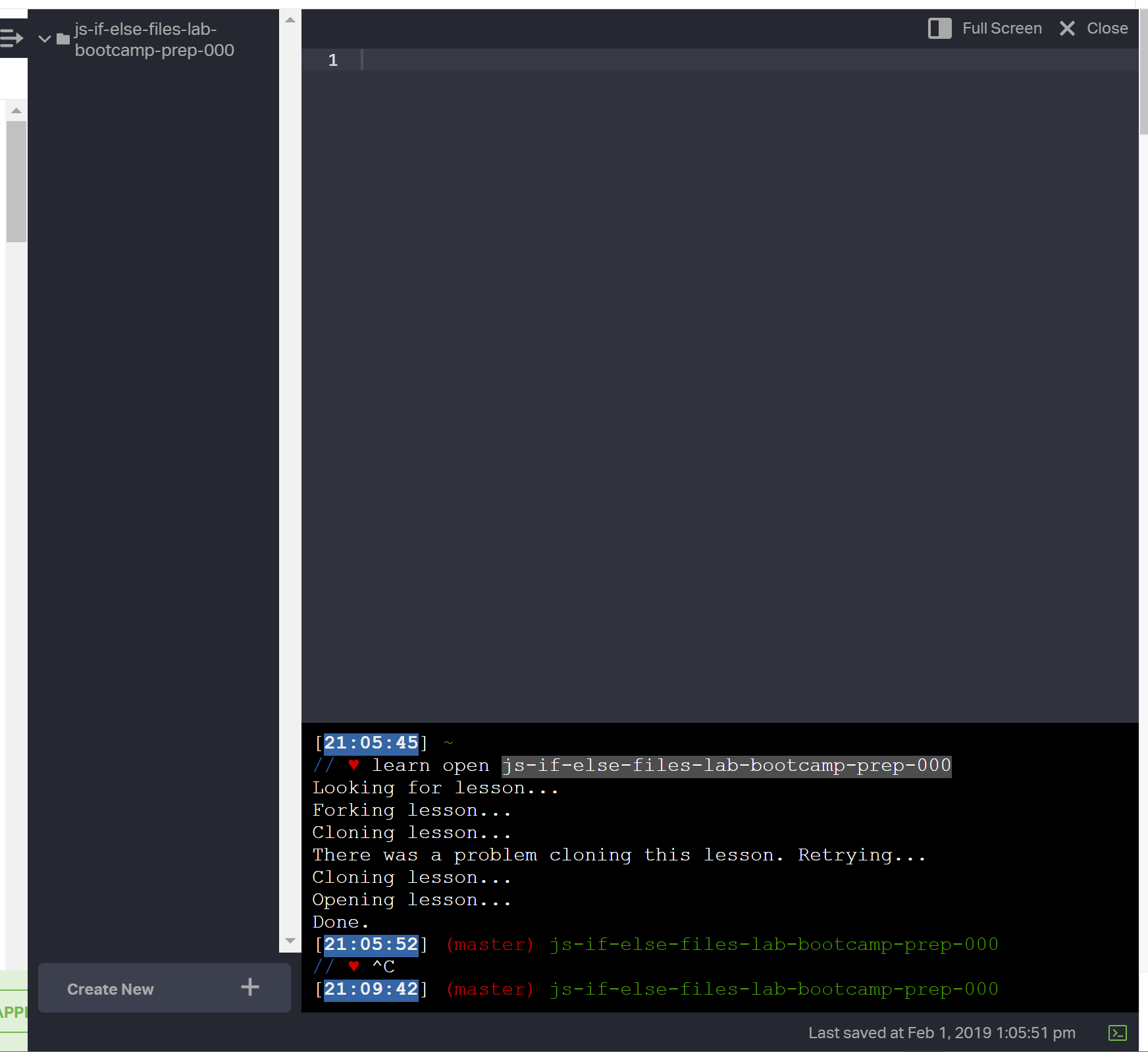
Task: Click 'There was a problem cloning' line
Action: point(619,855)
